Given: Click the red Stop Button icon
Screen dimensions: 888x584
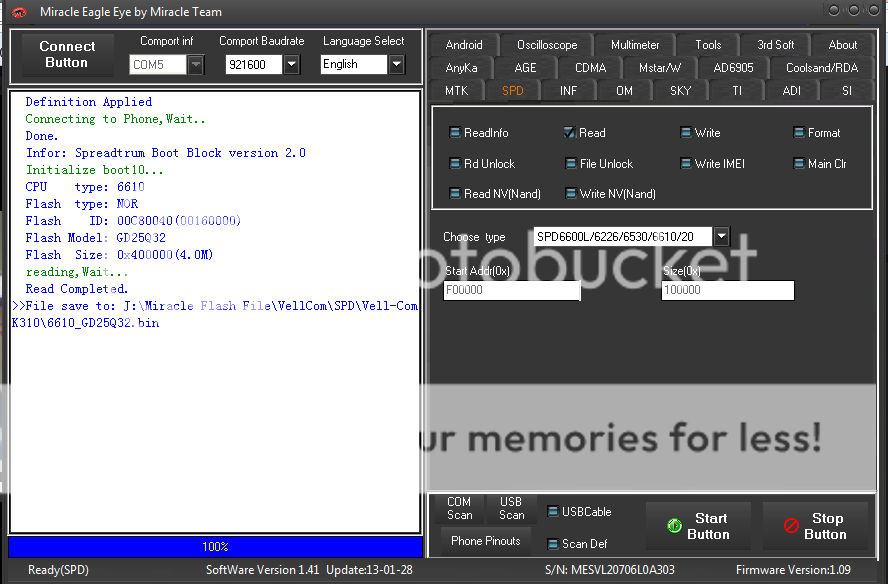Looking at the screenshot, I should pyautogui.click(x=791, y=526).
